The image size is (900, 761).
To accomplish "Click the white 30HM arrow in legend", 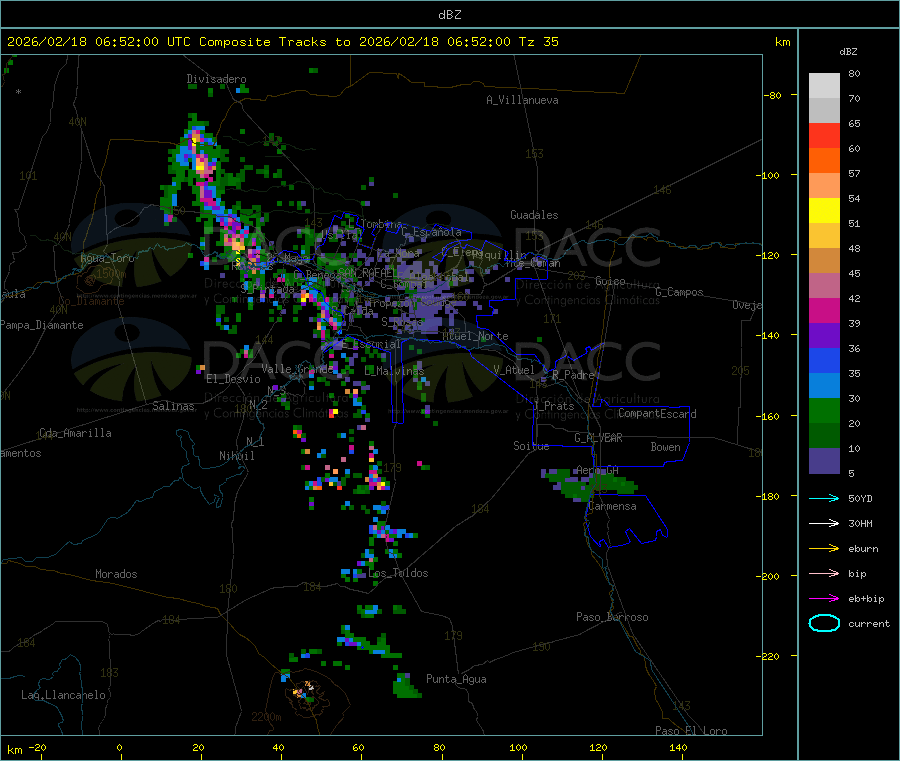I will coord(824,523).
